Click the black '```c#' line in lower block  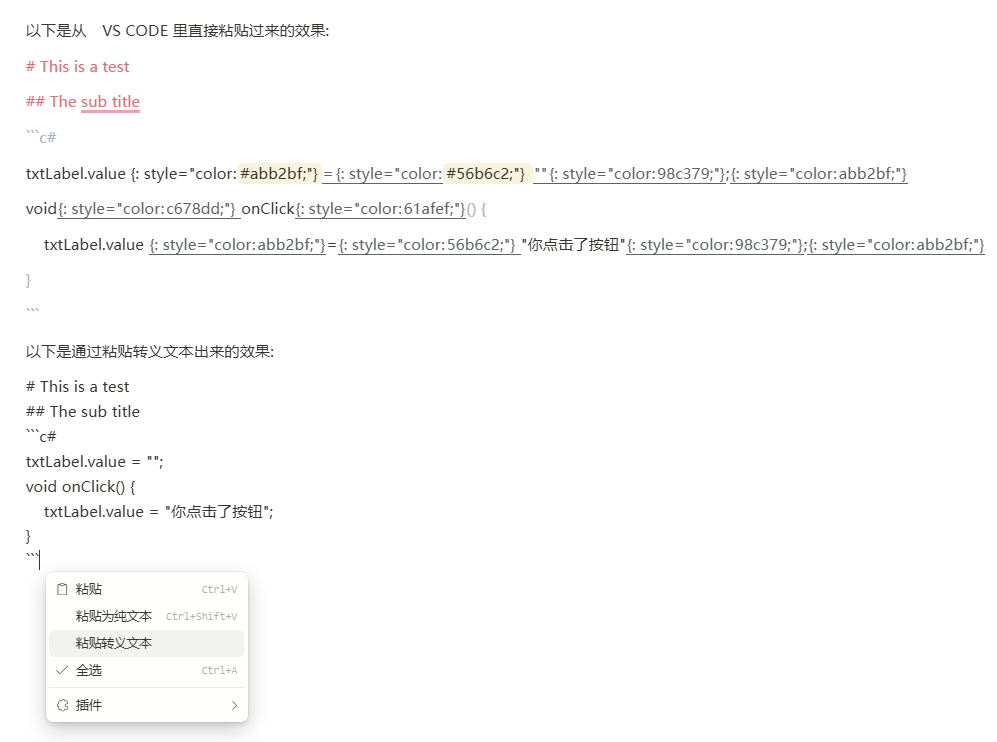tap(41, 436)
